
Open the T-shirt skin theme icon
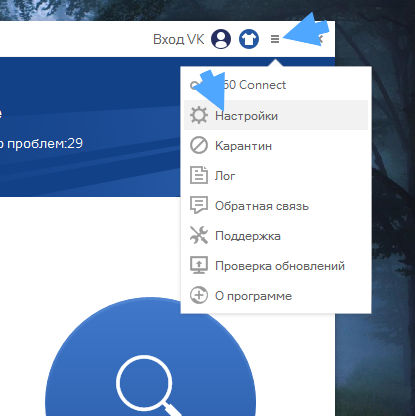pos(249,39)
